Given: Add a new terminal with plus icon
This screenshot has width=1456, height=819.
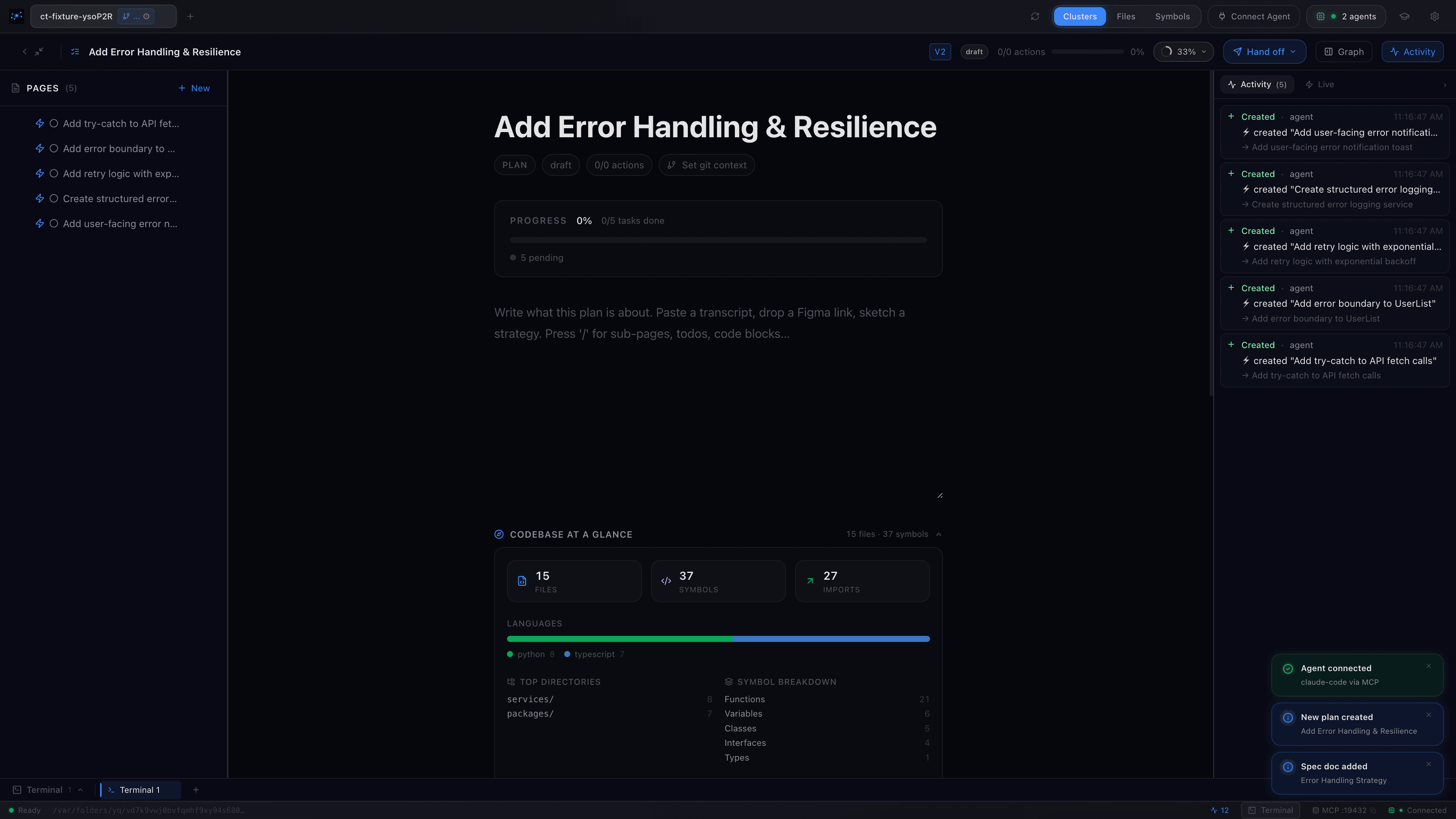Looking at the screenshot, I should point(196,789).
